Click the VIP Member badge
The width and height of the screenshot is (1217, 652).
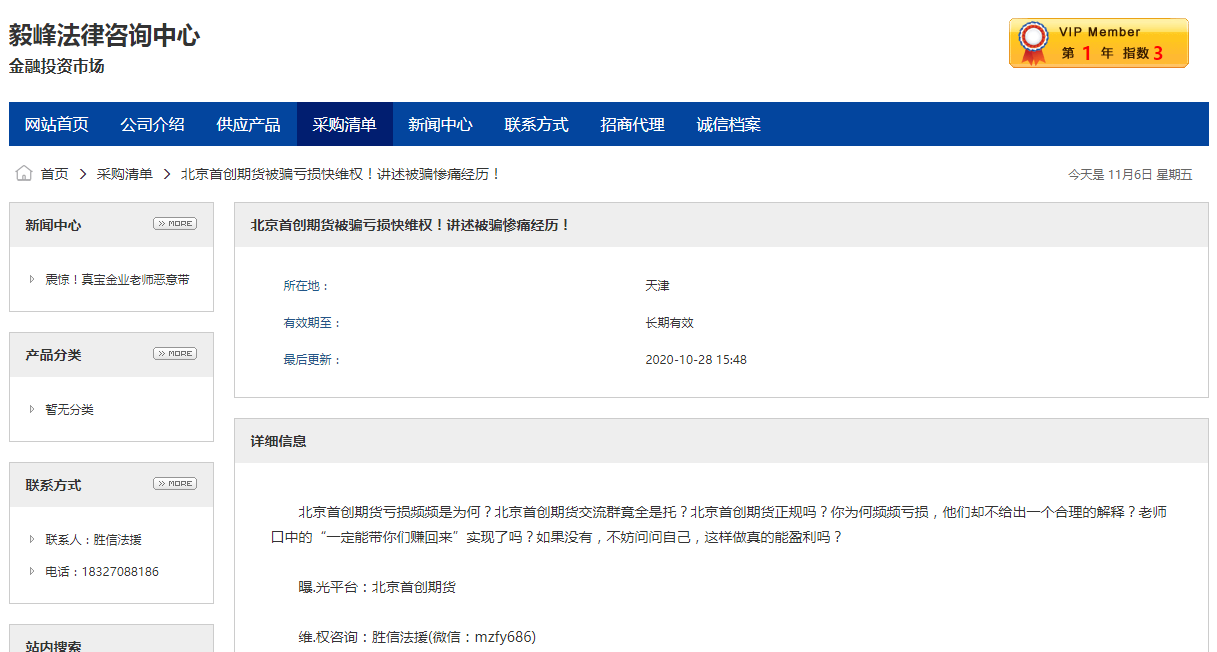point(1098,43)
